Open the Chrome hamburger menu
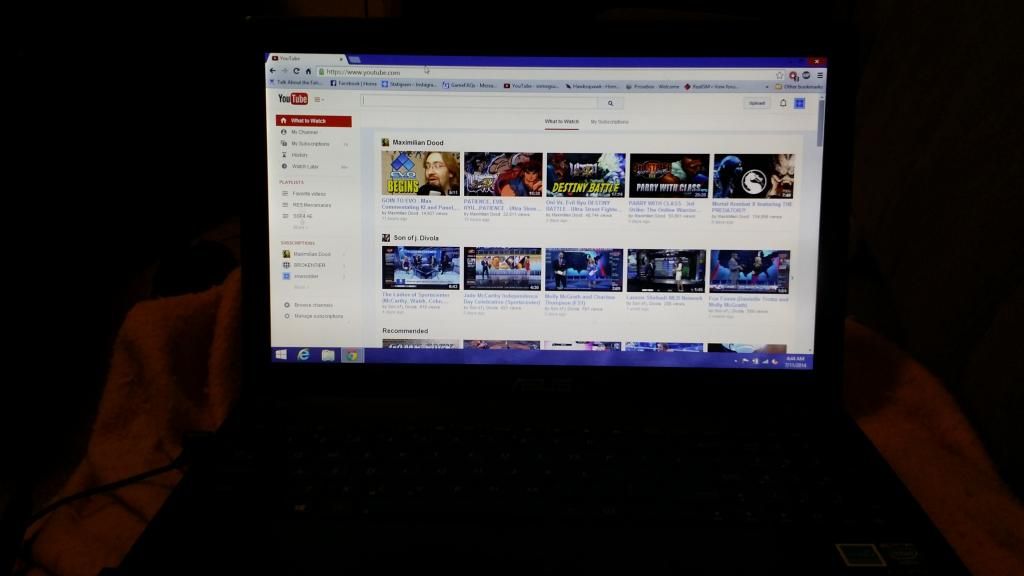This screenshot has height=576, width=1024. pyautogui.click(x=820, y=75)
